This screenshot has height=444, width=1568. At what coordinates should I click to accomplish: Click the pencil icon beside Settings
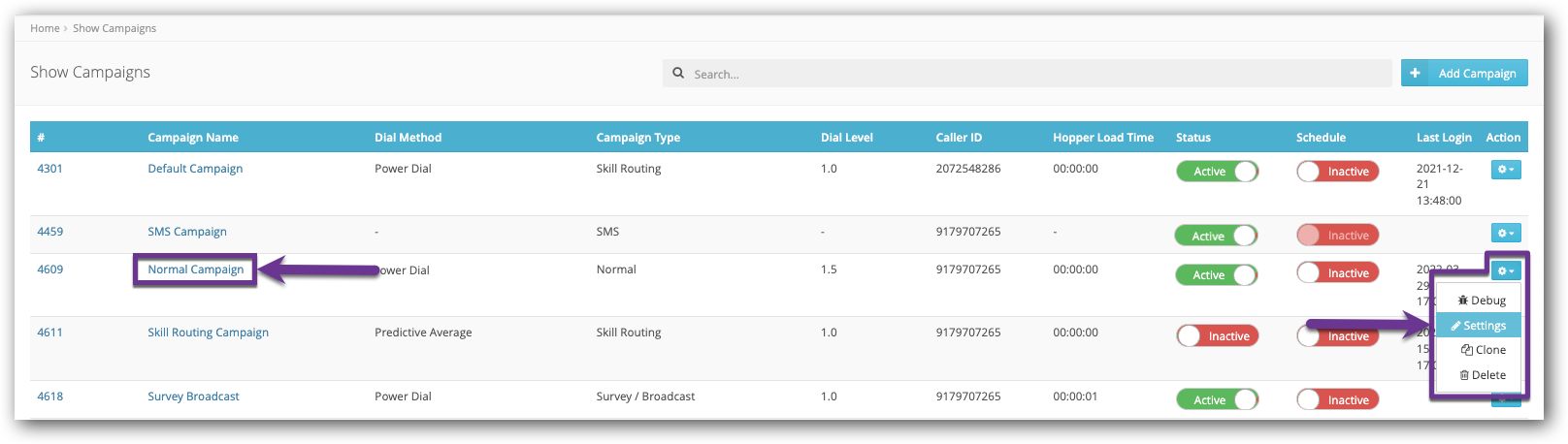pyautogui.click(x=1455, y=326)
